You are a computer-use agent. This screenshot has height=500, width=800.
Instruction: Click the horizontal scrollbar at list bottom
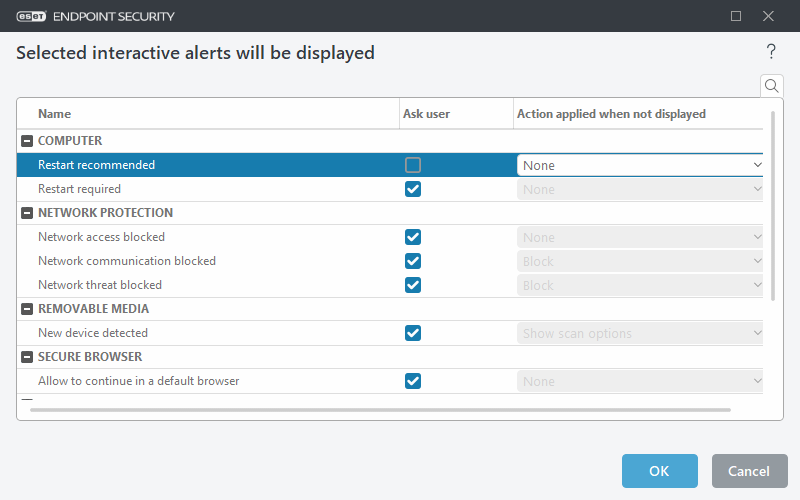point(380,410)
